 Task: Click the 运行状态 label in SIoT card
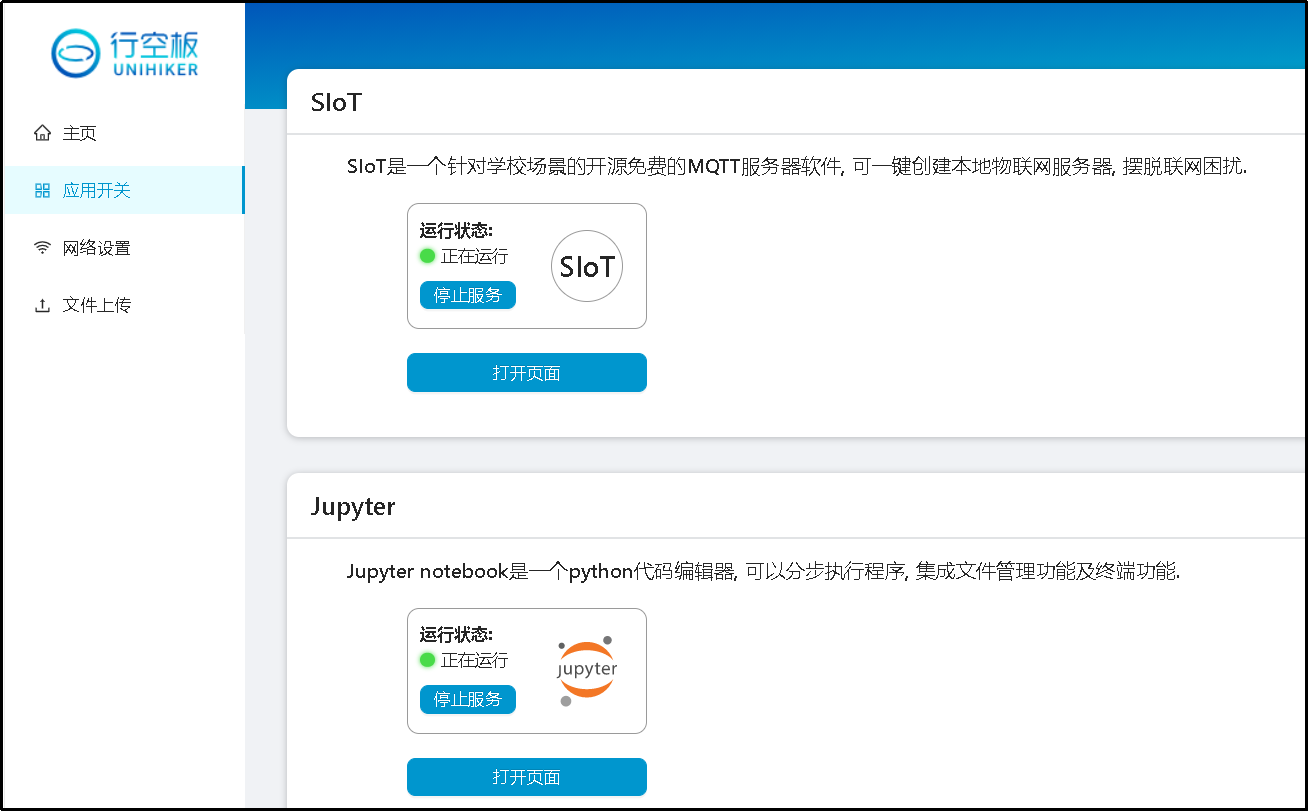[x=456, y=231]
